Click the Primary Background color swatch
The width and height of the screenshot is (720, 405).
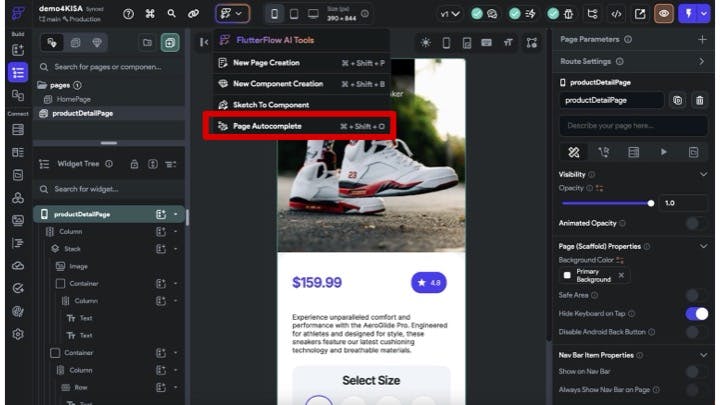tap(567, 276)
